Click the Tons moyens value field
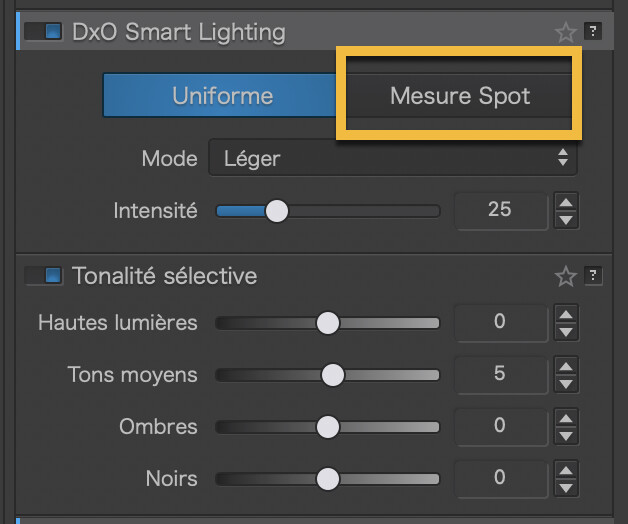The width and height of the screenshot is (628, 524). 500,374
